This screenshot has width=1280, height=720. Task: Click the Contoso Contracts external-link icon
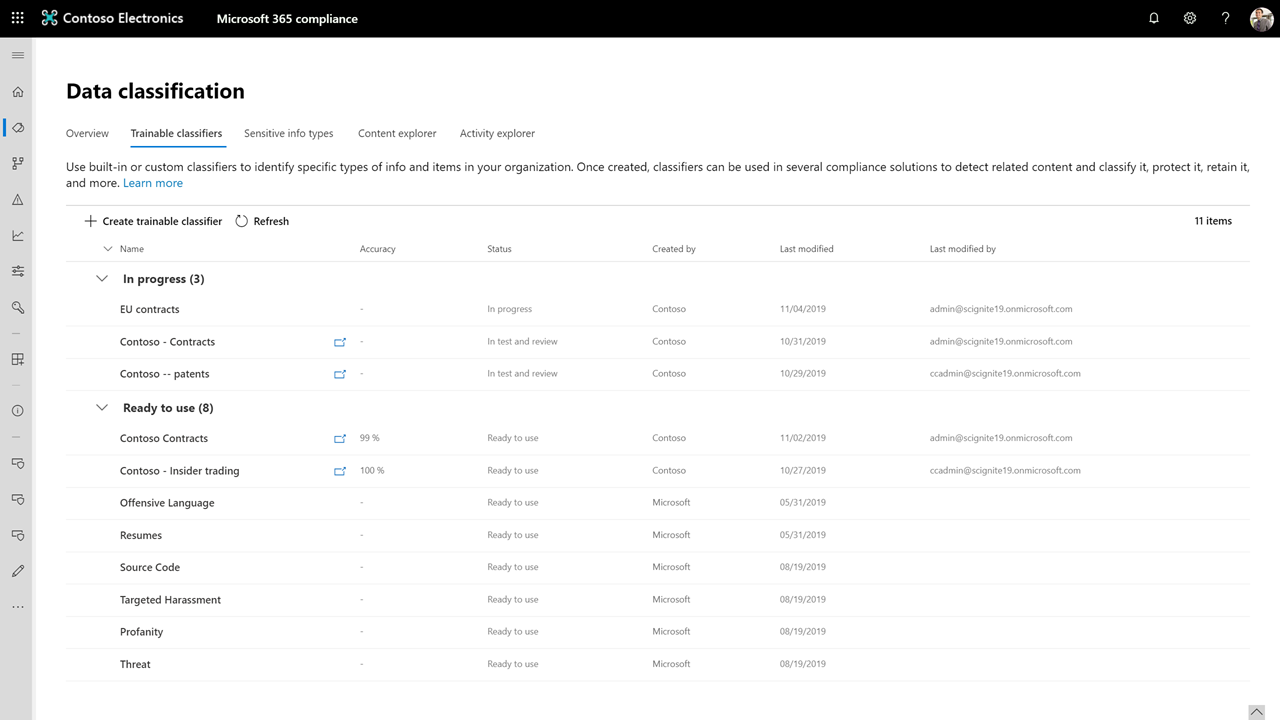coord(340,438)
